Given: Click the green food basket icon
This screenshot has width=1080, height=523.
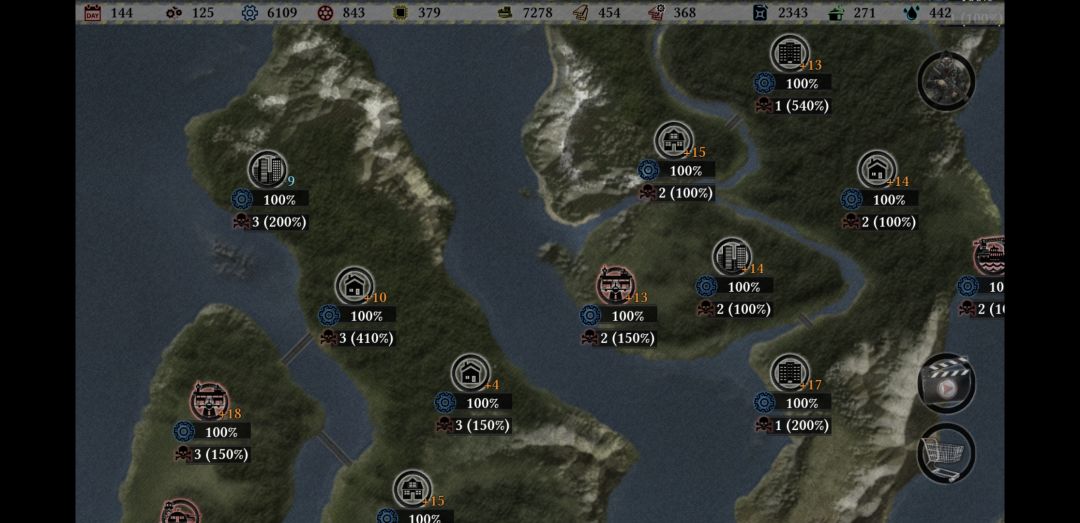Looking at the screenshot, I should click(x=835, y=12).
